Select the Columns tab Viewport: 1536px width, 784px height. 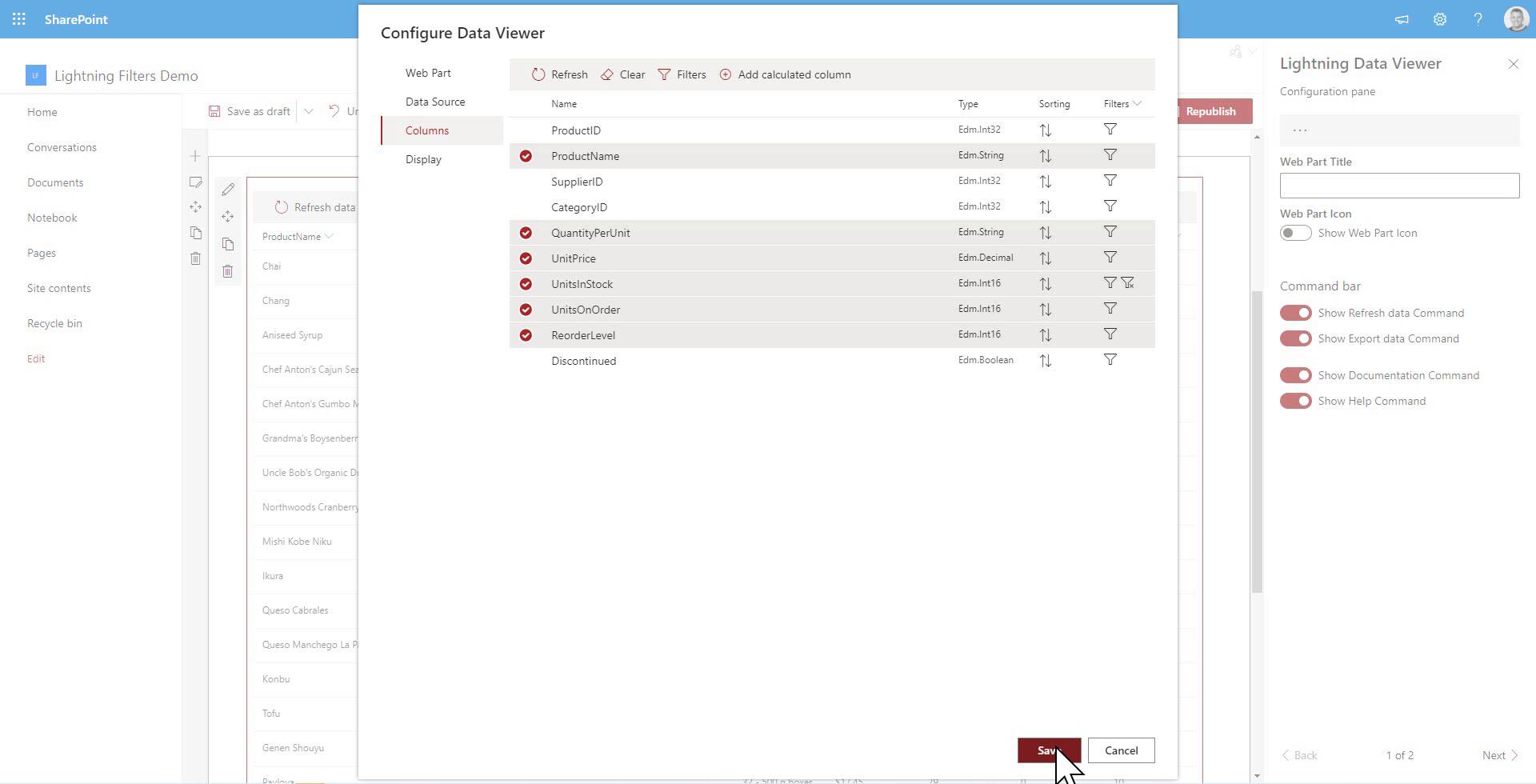pyautogui.click(x=442, y=130)
